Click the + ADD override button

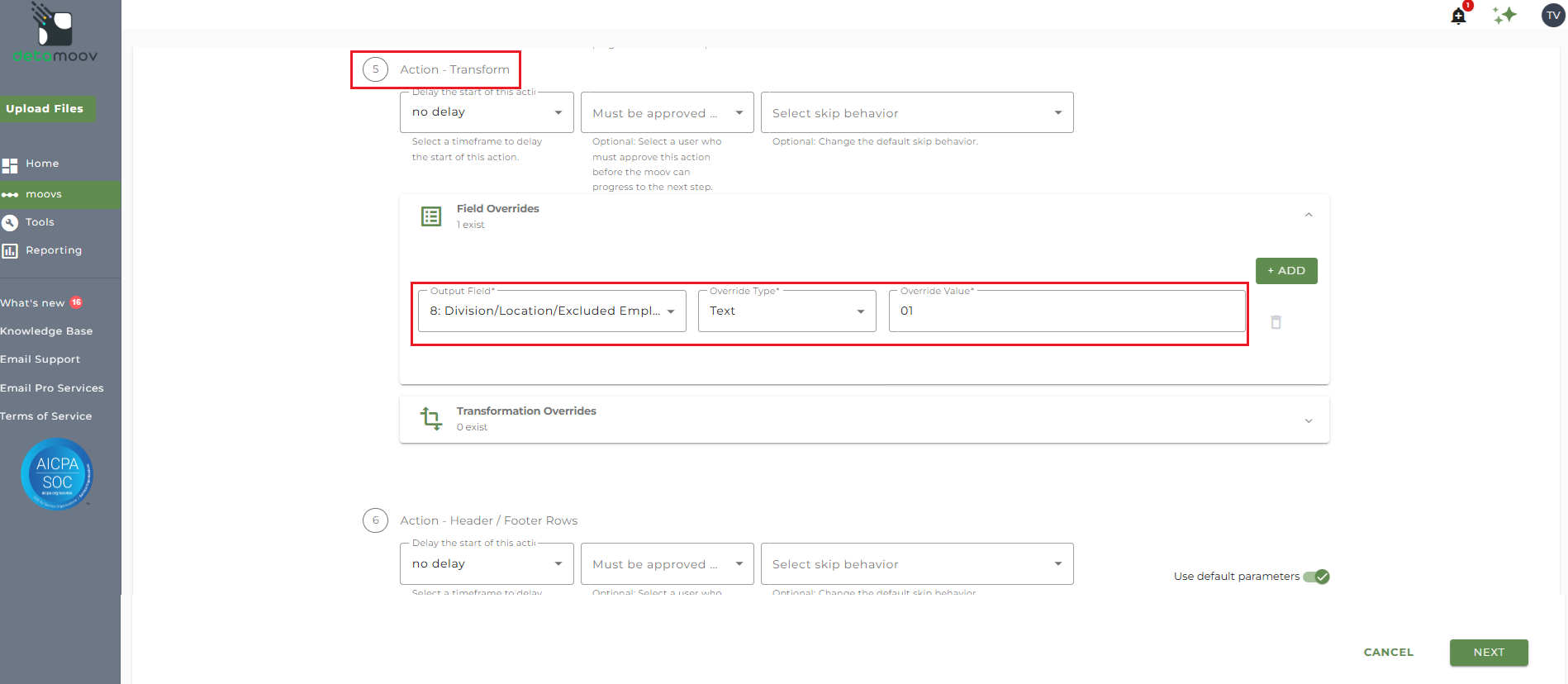(x=1286, y=271)
